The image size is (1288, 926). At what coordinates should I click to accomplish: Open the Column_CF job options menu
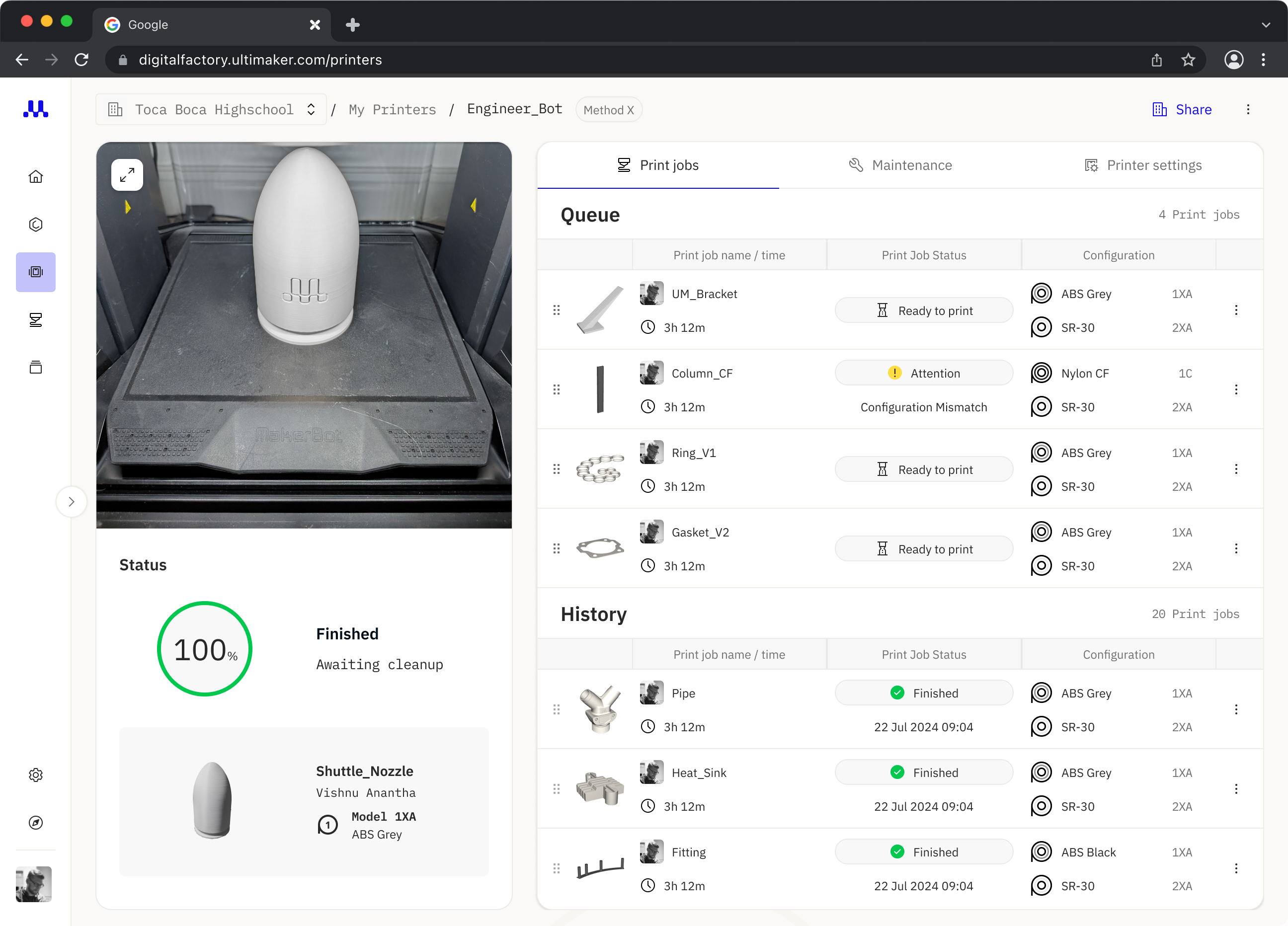(1236, 389)
